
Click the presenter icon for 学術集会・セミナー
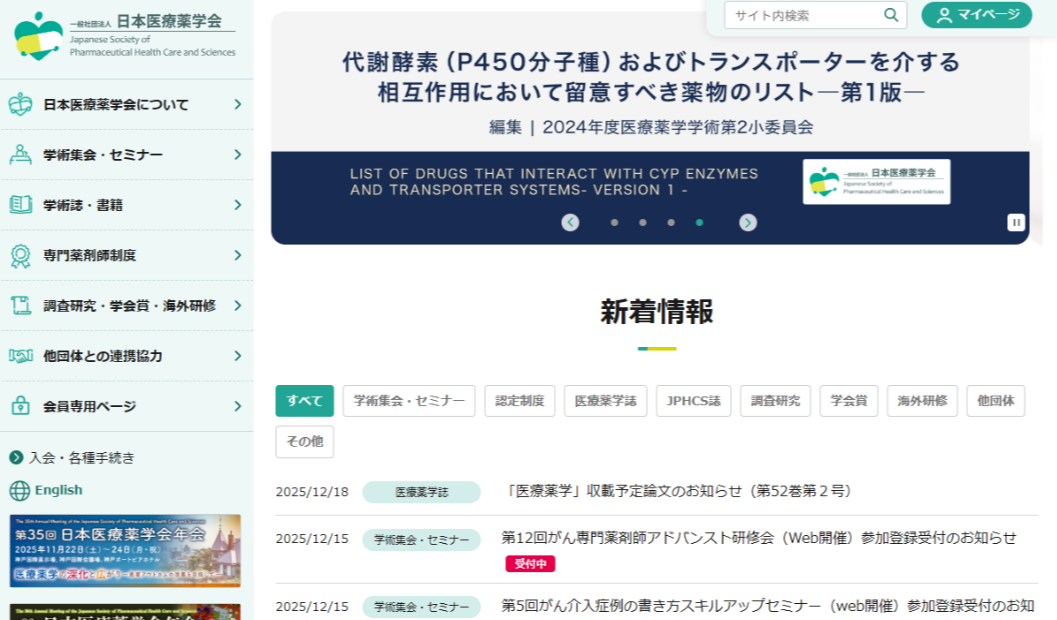click(20, 155)
